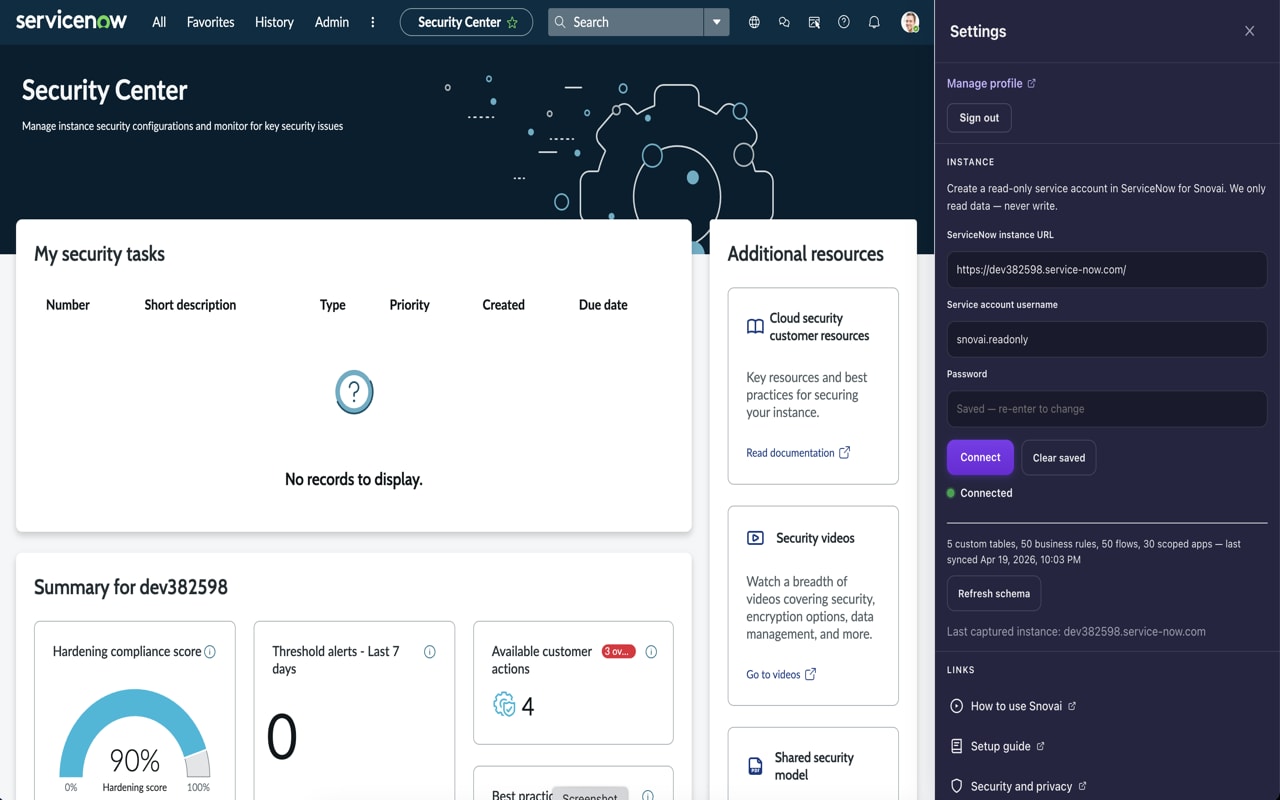Click the Sign out button

pos(979,118)
